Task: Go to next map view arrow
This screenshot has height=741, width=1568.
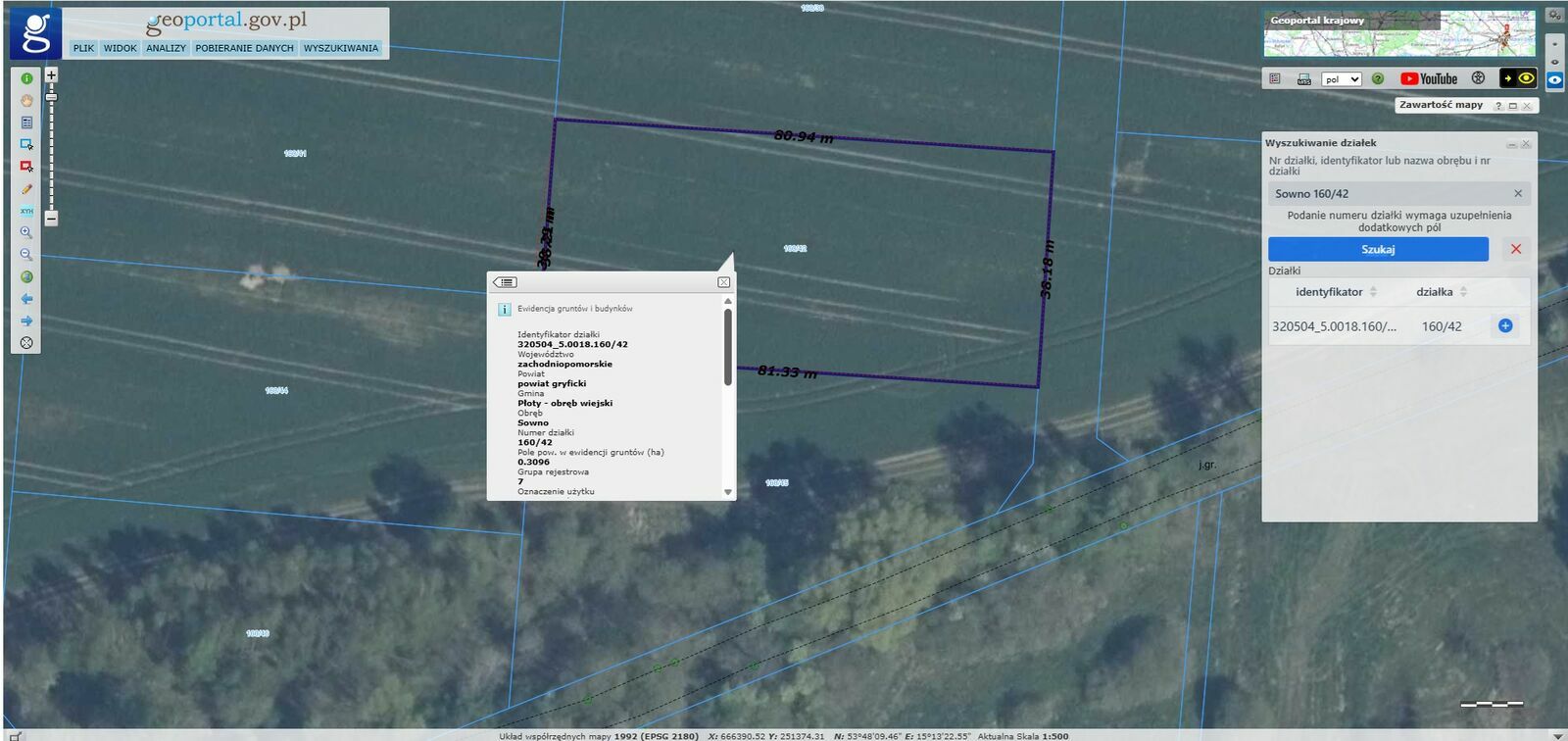Action: (26, 321)
